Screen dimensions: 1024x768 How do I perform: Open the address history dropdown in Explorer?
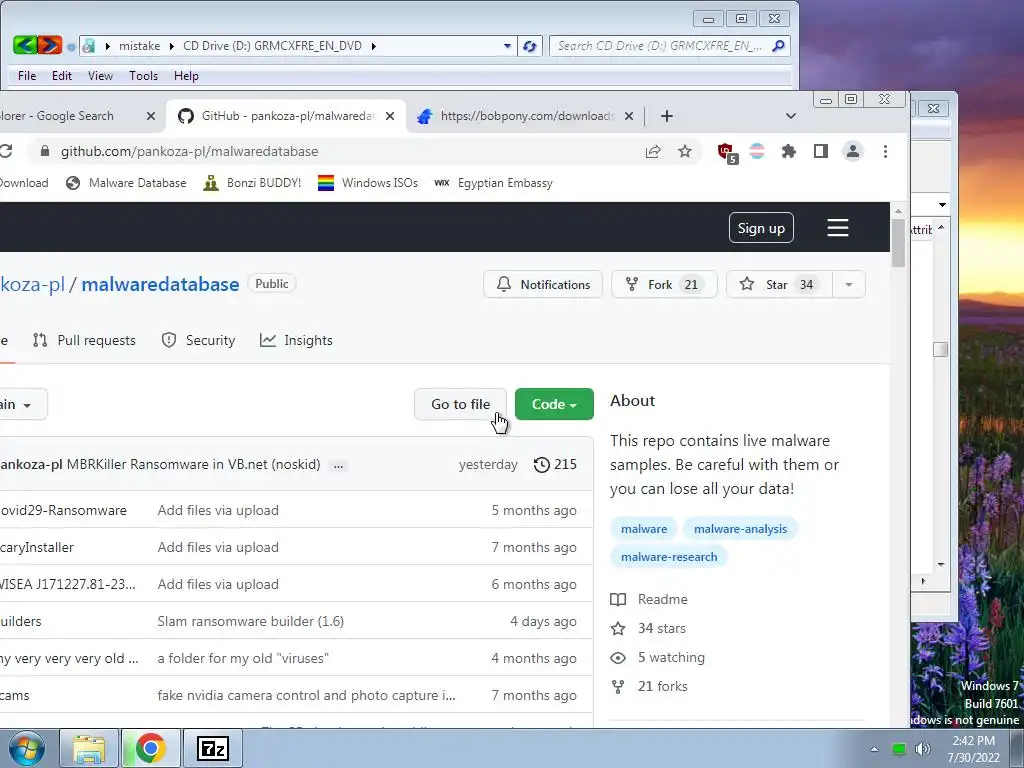[507, 46]
